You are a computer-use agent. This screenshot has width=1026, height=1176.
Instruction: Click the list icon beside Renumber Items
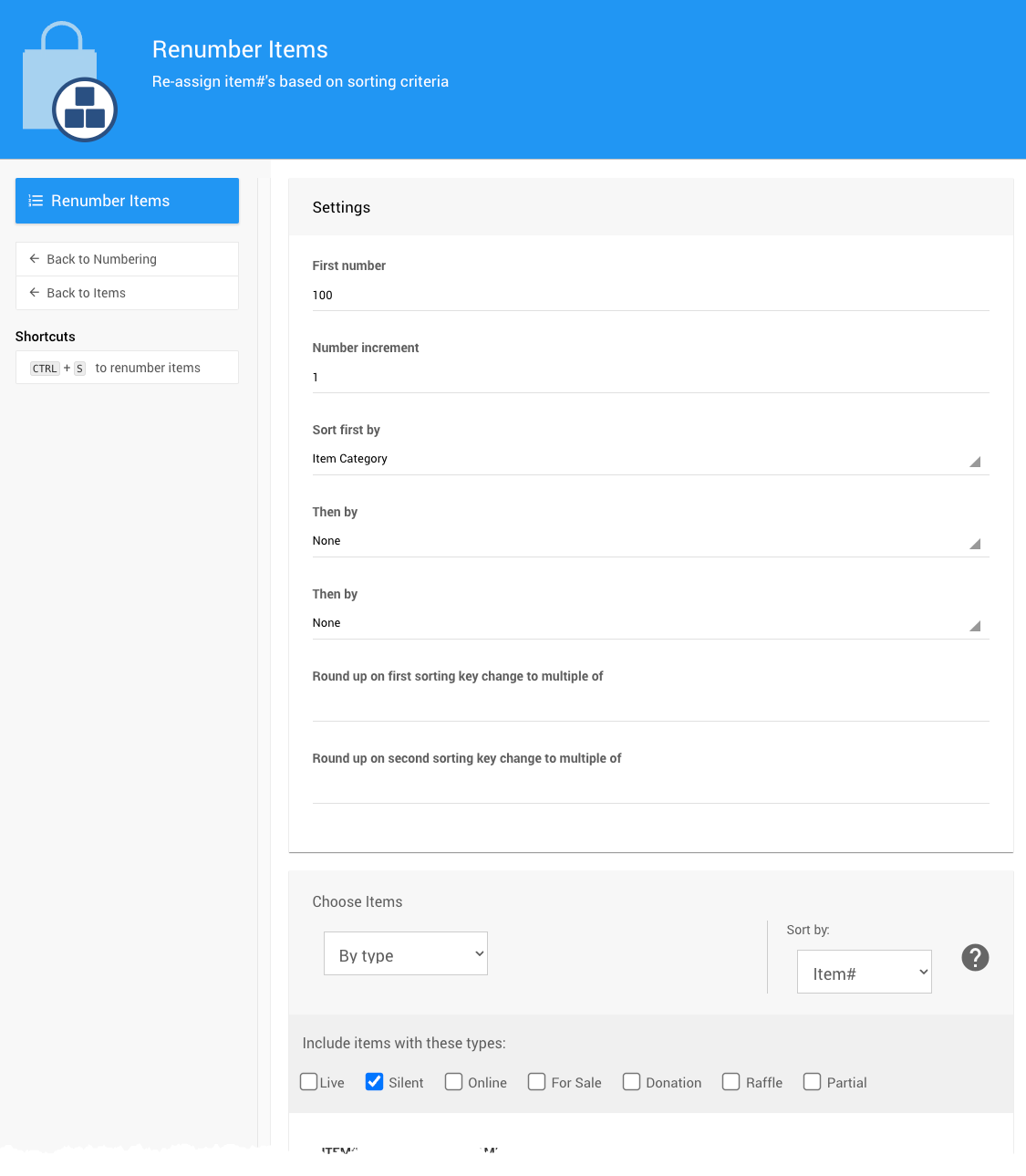[x=36, y=201]
